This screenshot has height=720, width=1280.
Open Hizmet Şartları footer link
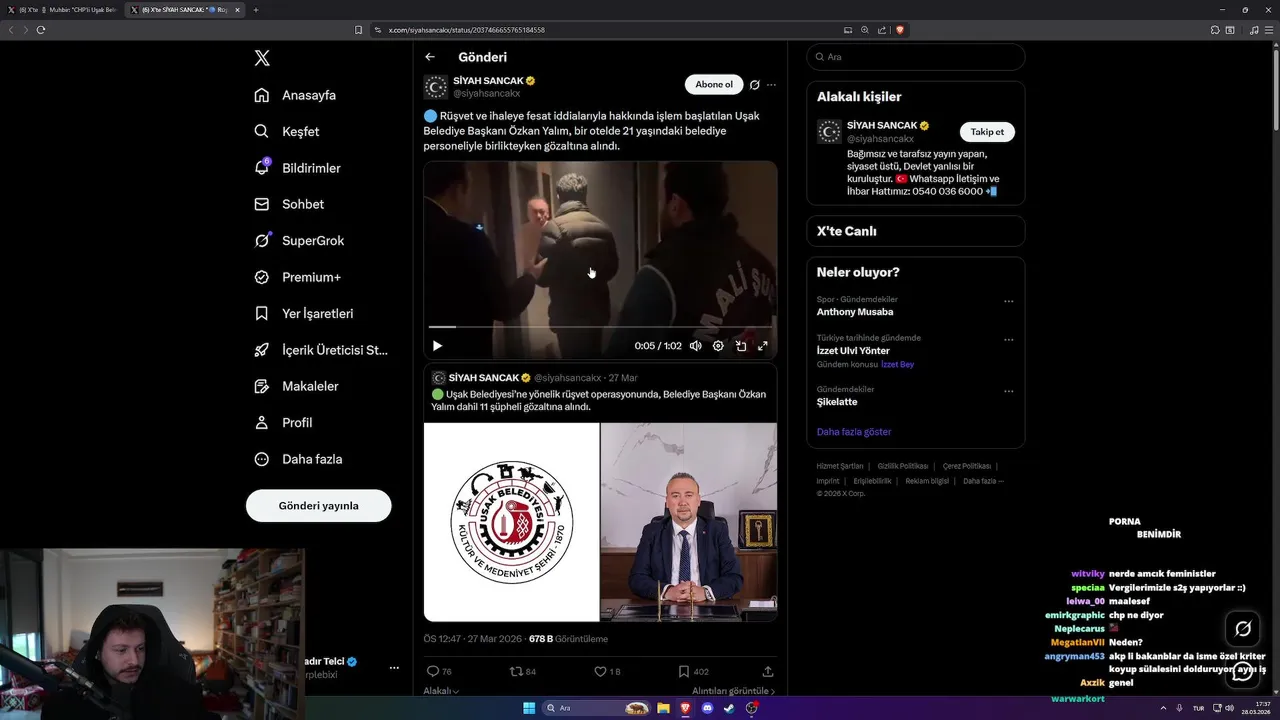click(840, 466)
